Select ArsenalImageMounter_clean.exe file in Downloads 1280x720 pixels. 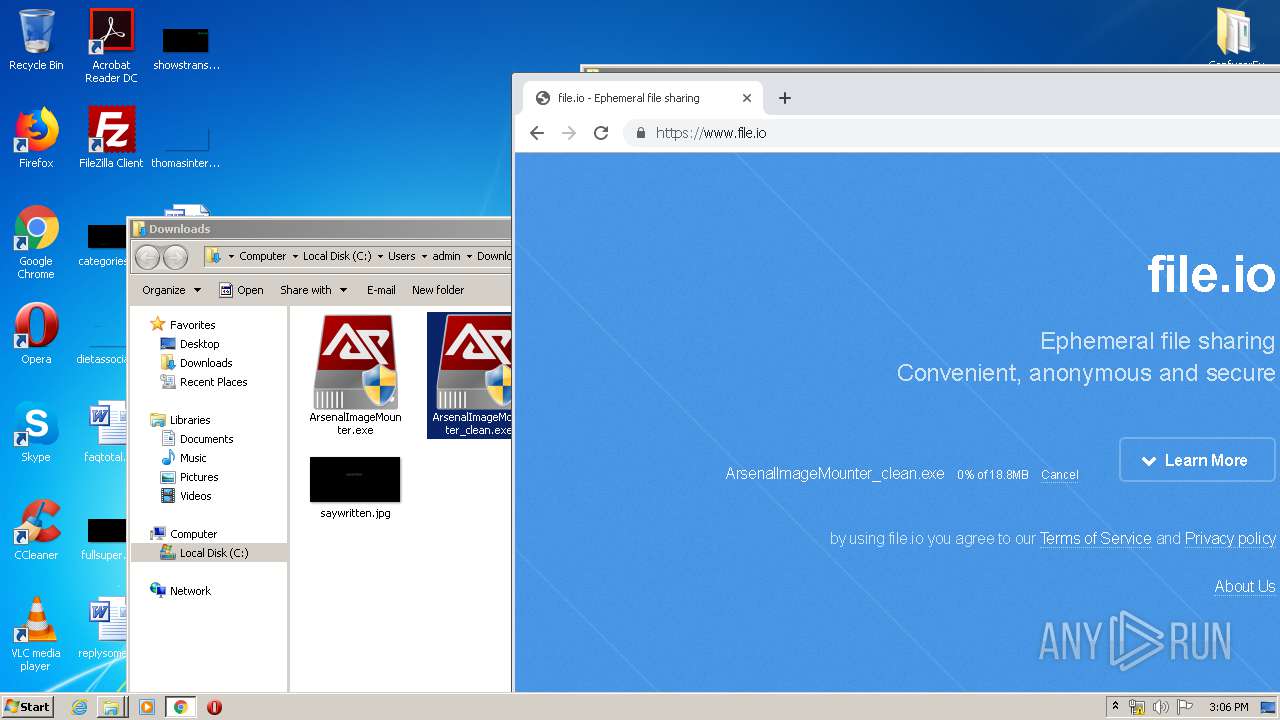click(470, 376)
